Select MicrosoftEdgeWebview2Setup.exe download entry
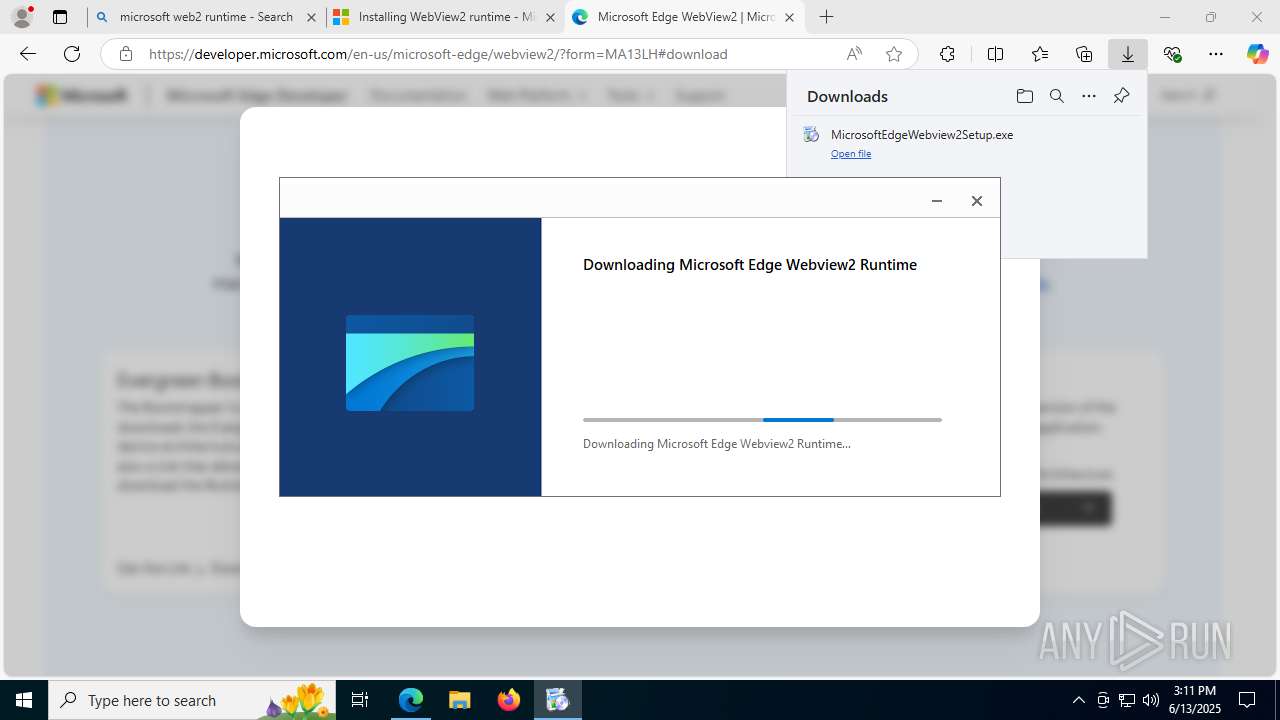Screen dimensions: 1280x720 pos(966,142)
